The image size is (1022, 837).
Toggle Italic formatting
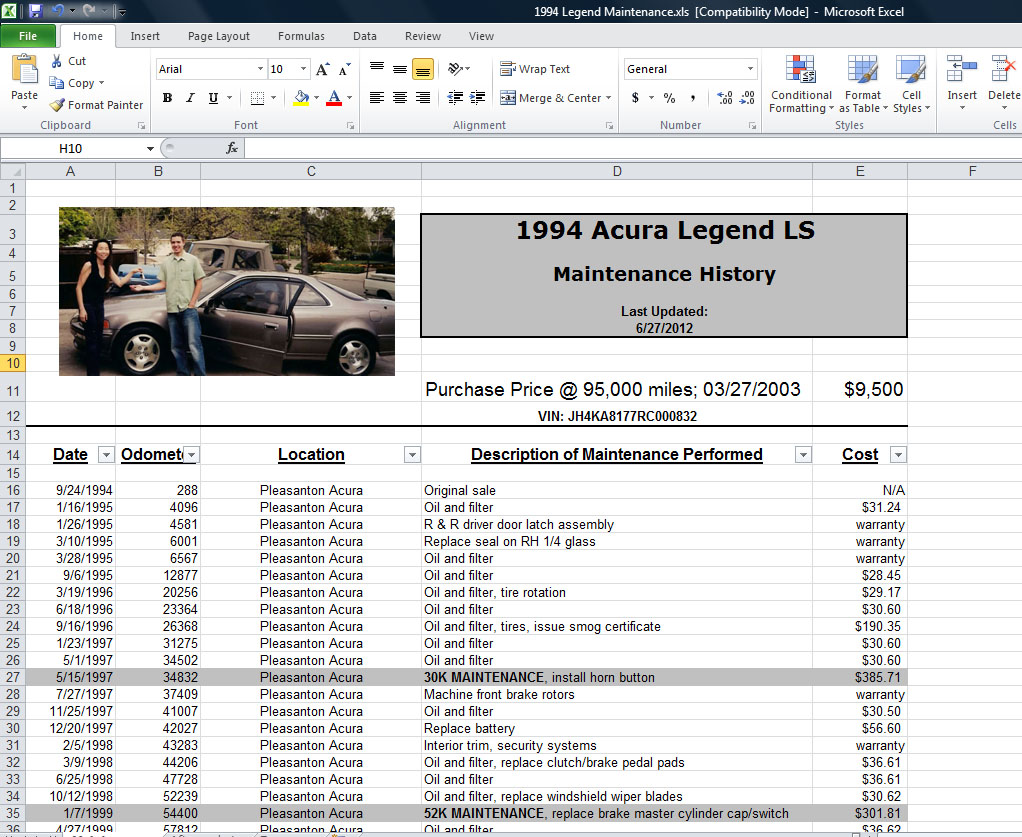[190, 98]
